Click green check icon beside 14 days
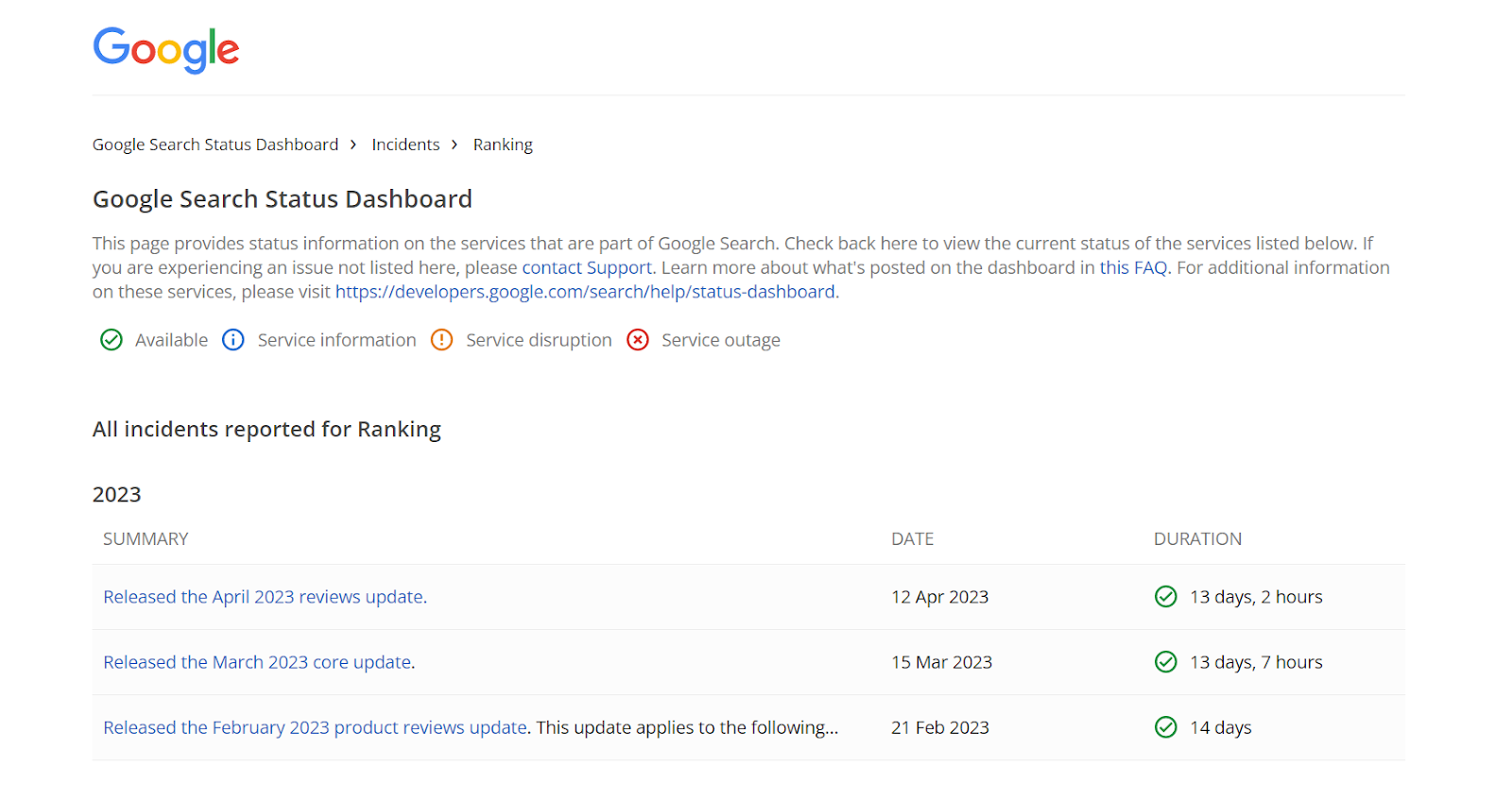This screenshot has height=800, width=1512. (1165, 727)
